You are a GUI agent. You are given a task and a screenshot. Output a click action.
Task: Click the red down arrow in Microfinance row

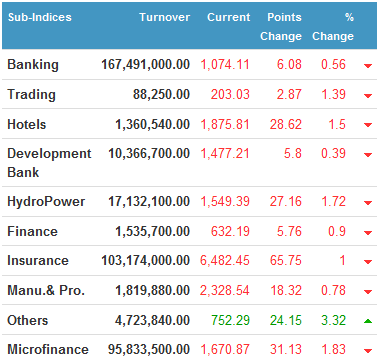coord(368,351)
